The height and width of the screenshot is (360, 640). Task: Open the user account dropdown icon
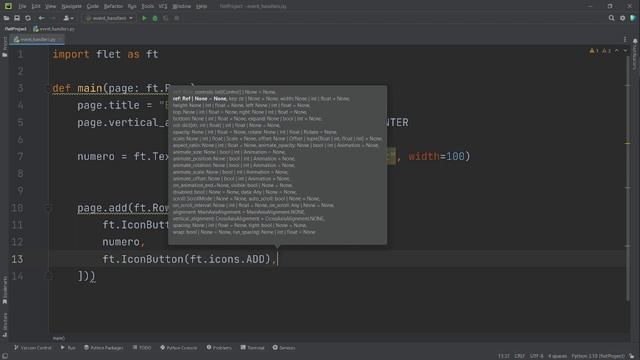click(68, 18)
